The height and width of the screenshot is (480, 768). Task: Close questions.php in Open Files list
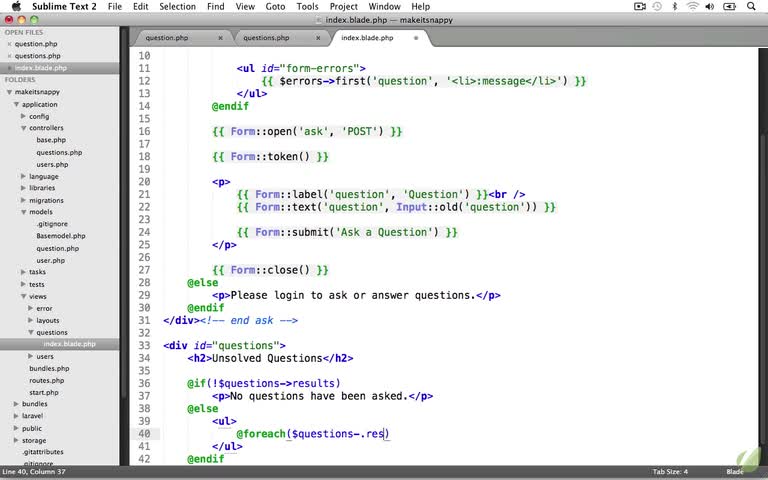click(9, 56)
